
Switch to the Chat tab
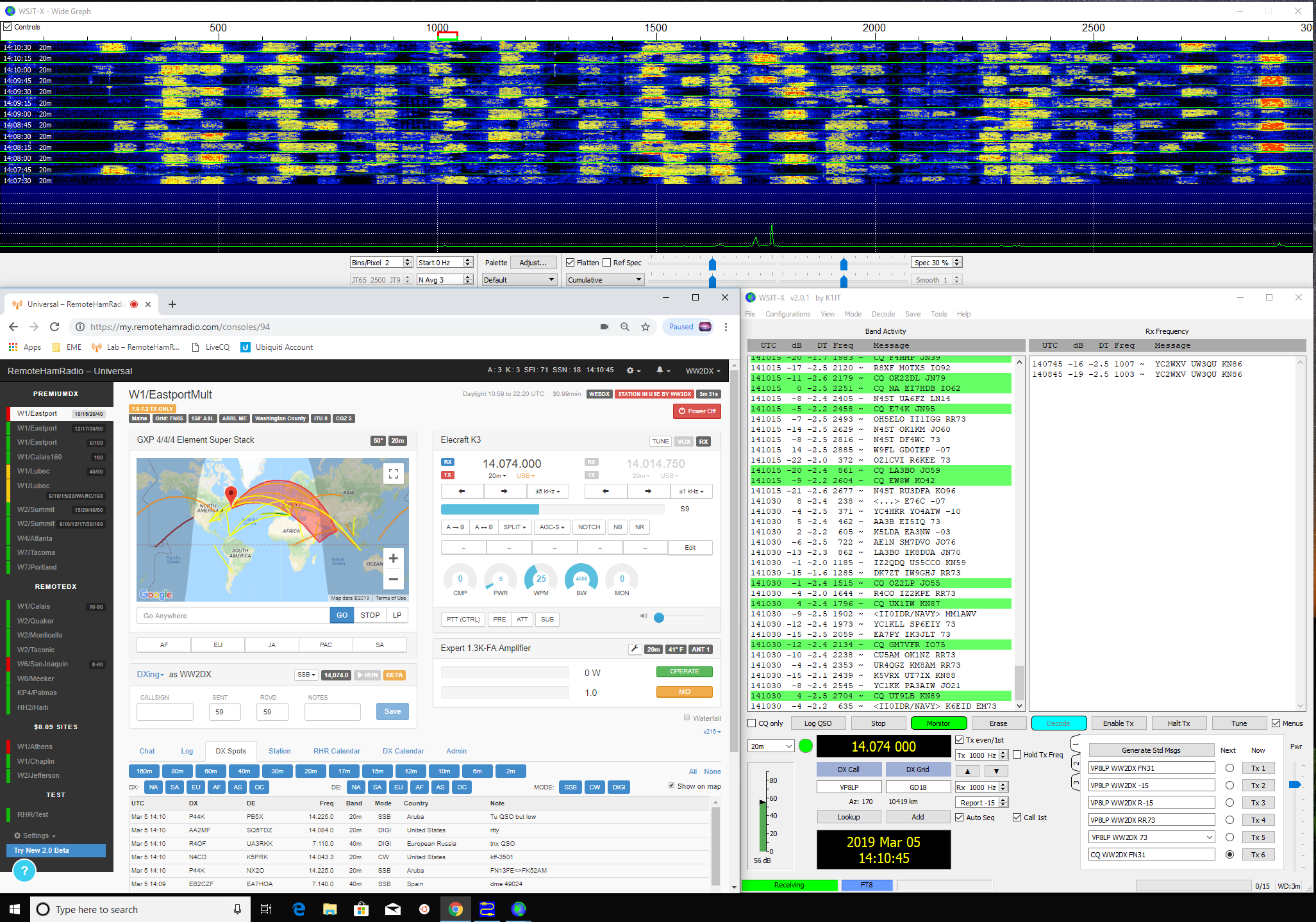click(147, 751)
